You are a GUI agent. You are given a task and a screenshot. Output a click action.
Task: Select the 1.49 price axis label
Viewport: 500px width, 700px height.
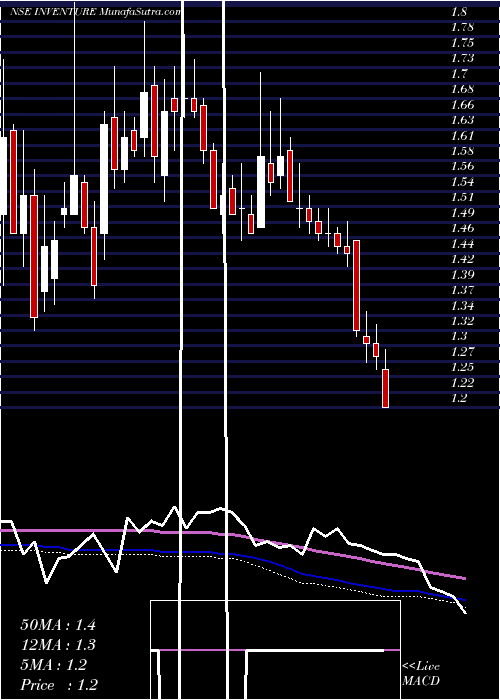[462, 213]
